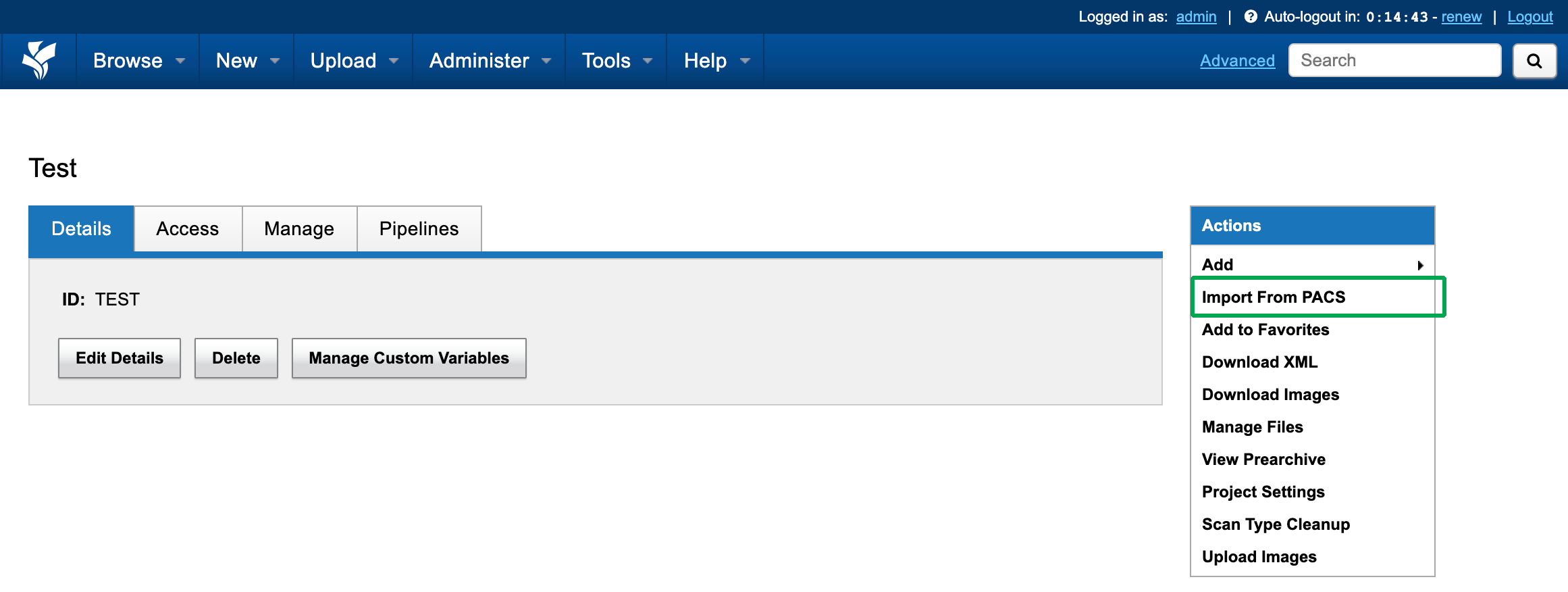Open the Upload dropdown menu
This screenshot has width=1568, height=592.
click(x=353, y=61)
